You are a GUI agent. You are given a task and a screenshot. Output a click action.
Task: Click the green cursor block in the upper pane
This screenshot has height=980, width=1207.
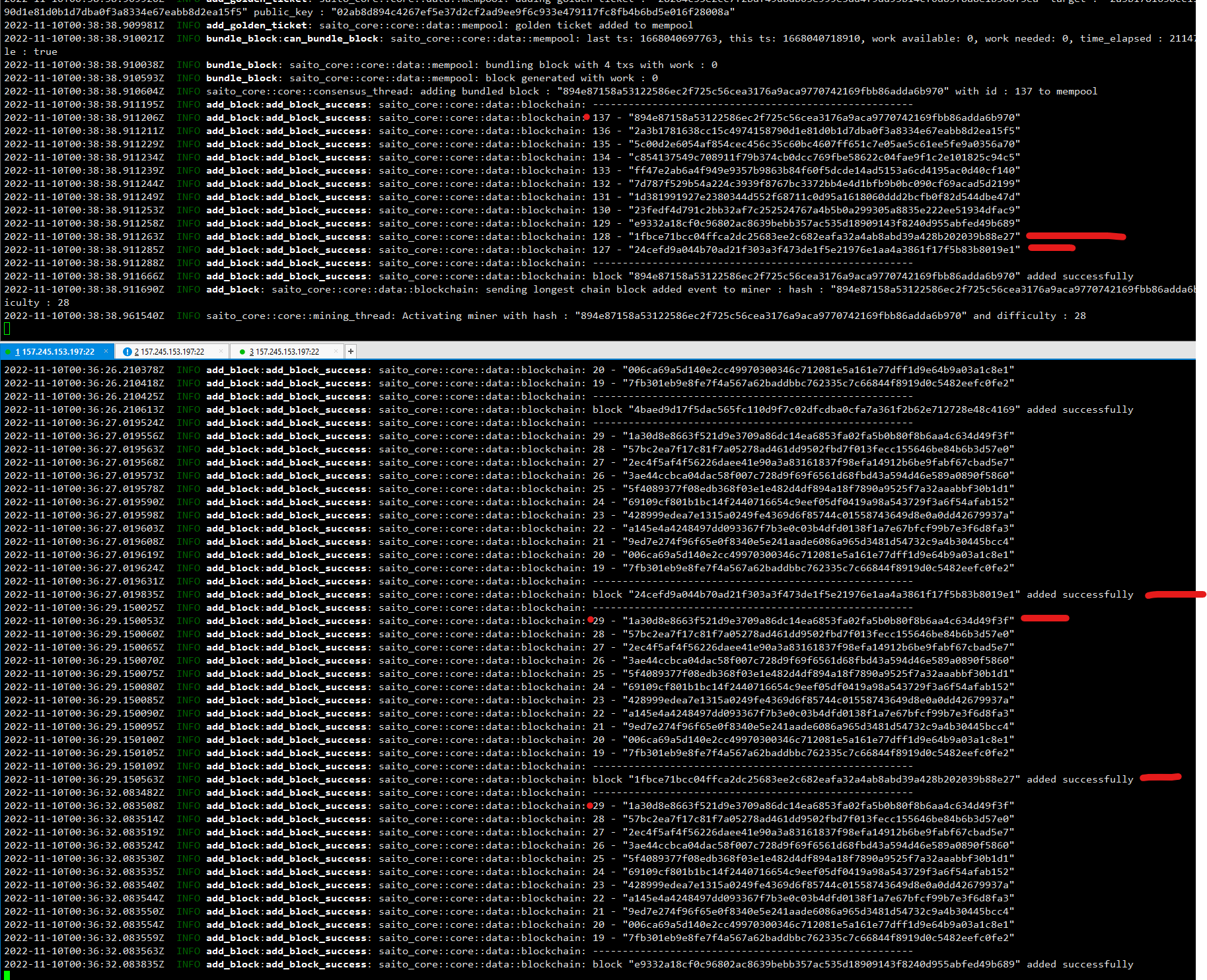[x=7, y=328]
